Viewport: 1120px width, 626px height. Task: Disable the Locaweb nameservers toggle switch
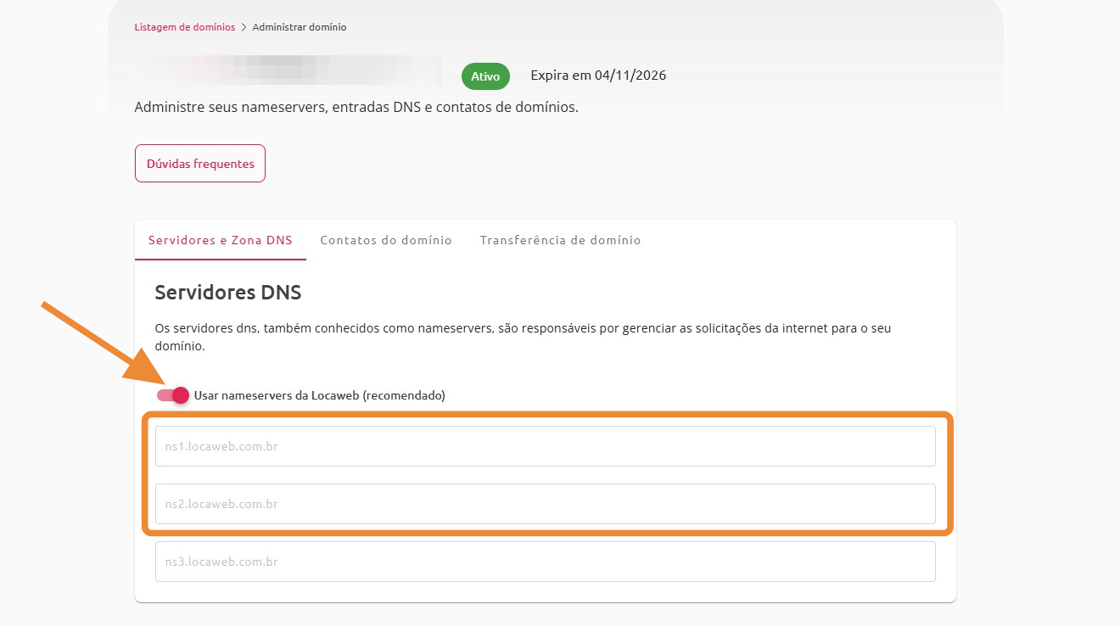[x=172, y=396]
